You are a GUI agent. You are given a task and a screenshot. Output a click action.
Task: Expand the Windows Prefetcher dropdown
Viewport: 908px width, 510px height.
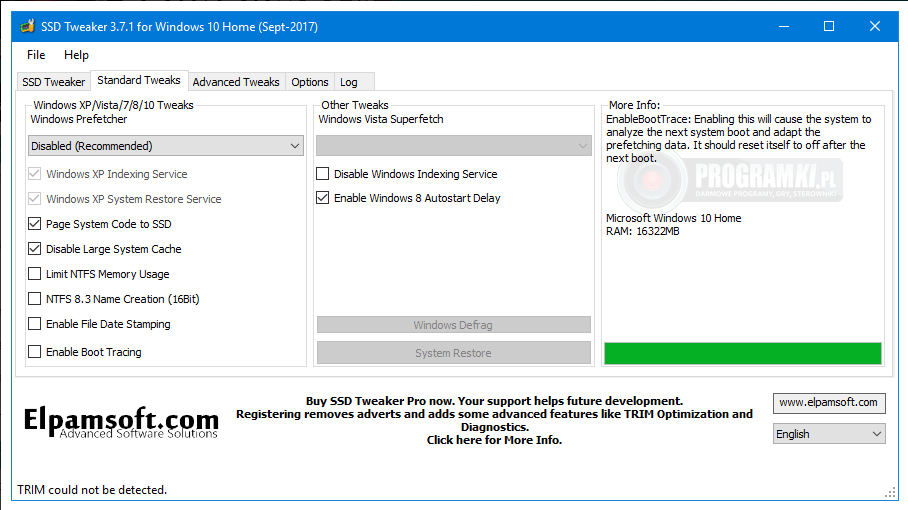[x=166, y=146]
